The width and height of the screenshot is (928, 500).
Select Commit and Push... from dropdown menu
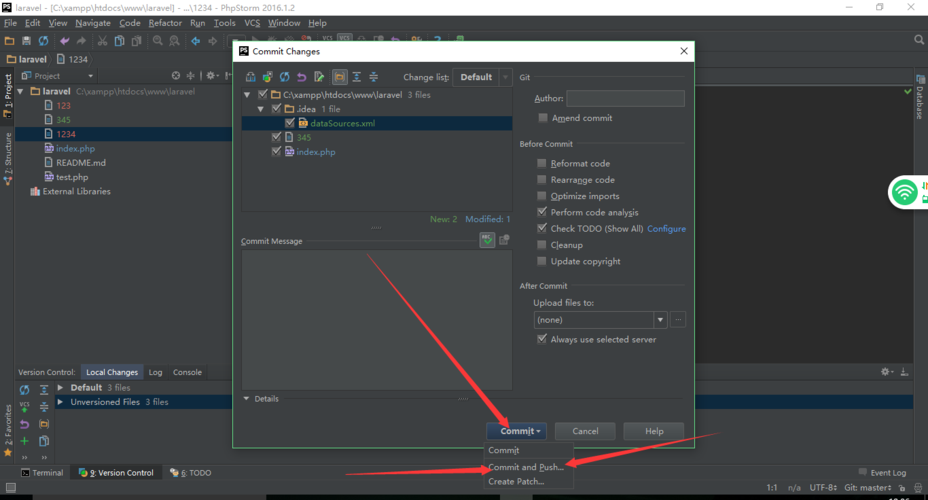click(526, 467)
